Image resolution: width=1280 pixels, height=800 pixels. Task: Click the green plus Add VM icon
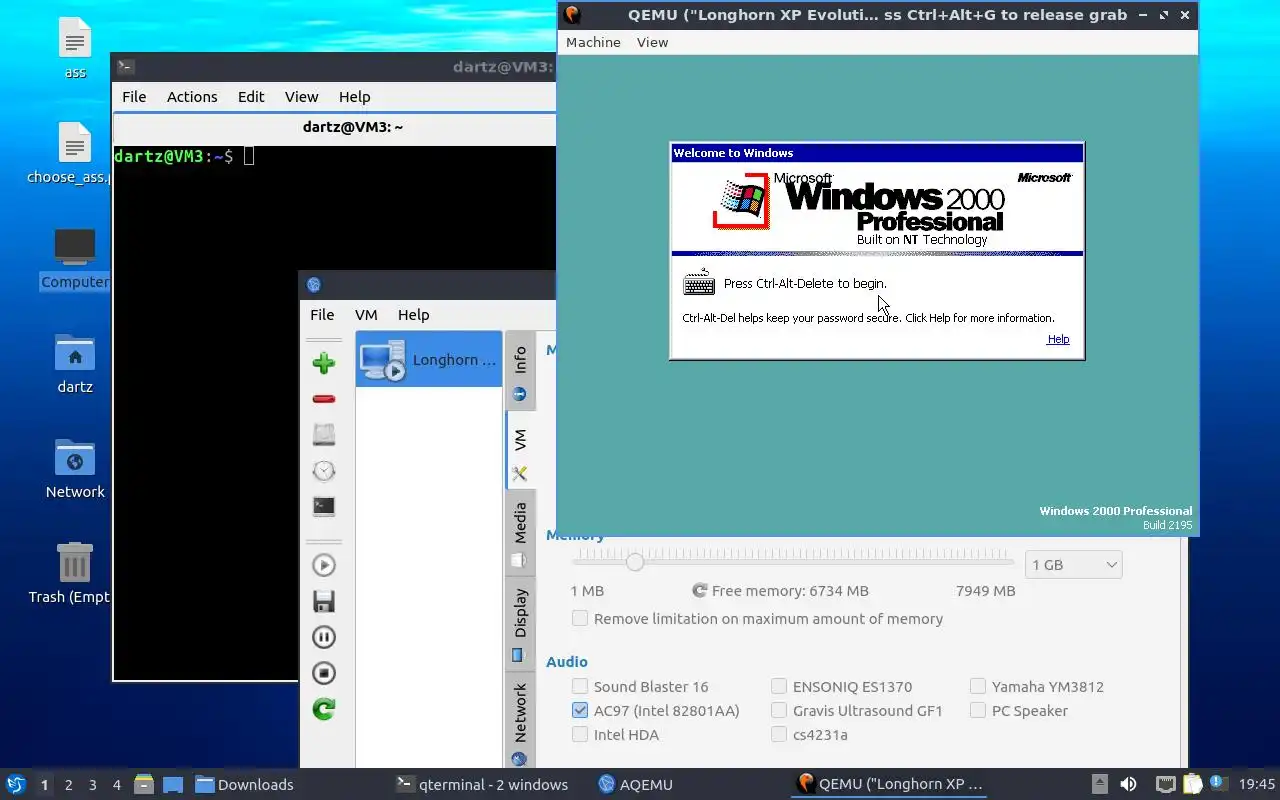(x=323, y=363)
